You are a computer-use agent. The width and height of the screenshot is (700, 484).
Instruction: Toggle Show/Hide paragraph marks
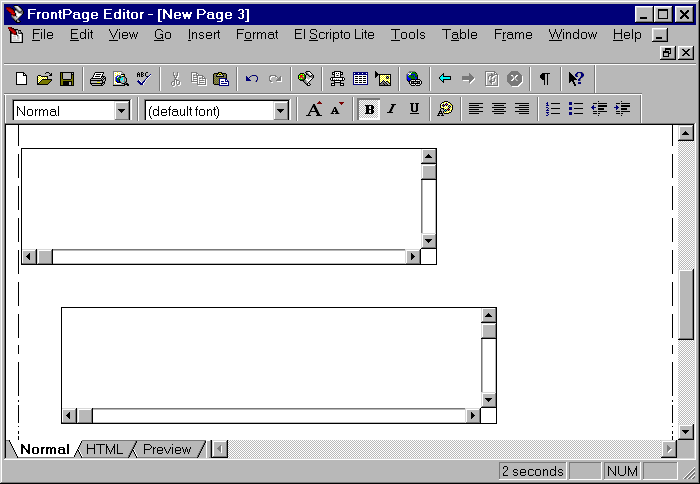coord(545,79)
